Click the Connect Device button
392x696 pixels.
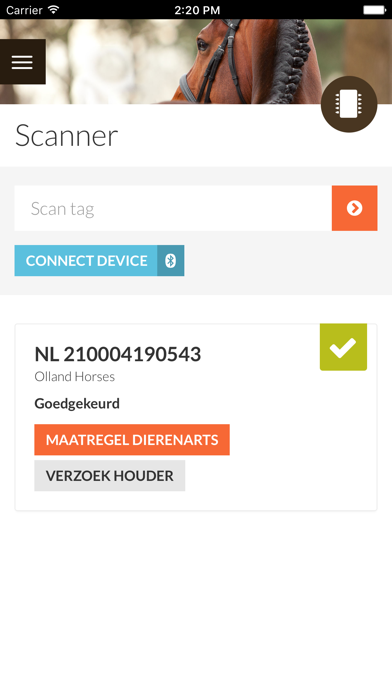(x=99, y=261)
